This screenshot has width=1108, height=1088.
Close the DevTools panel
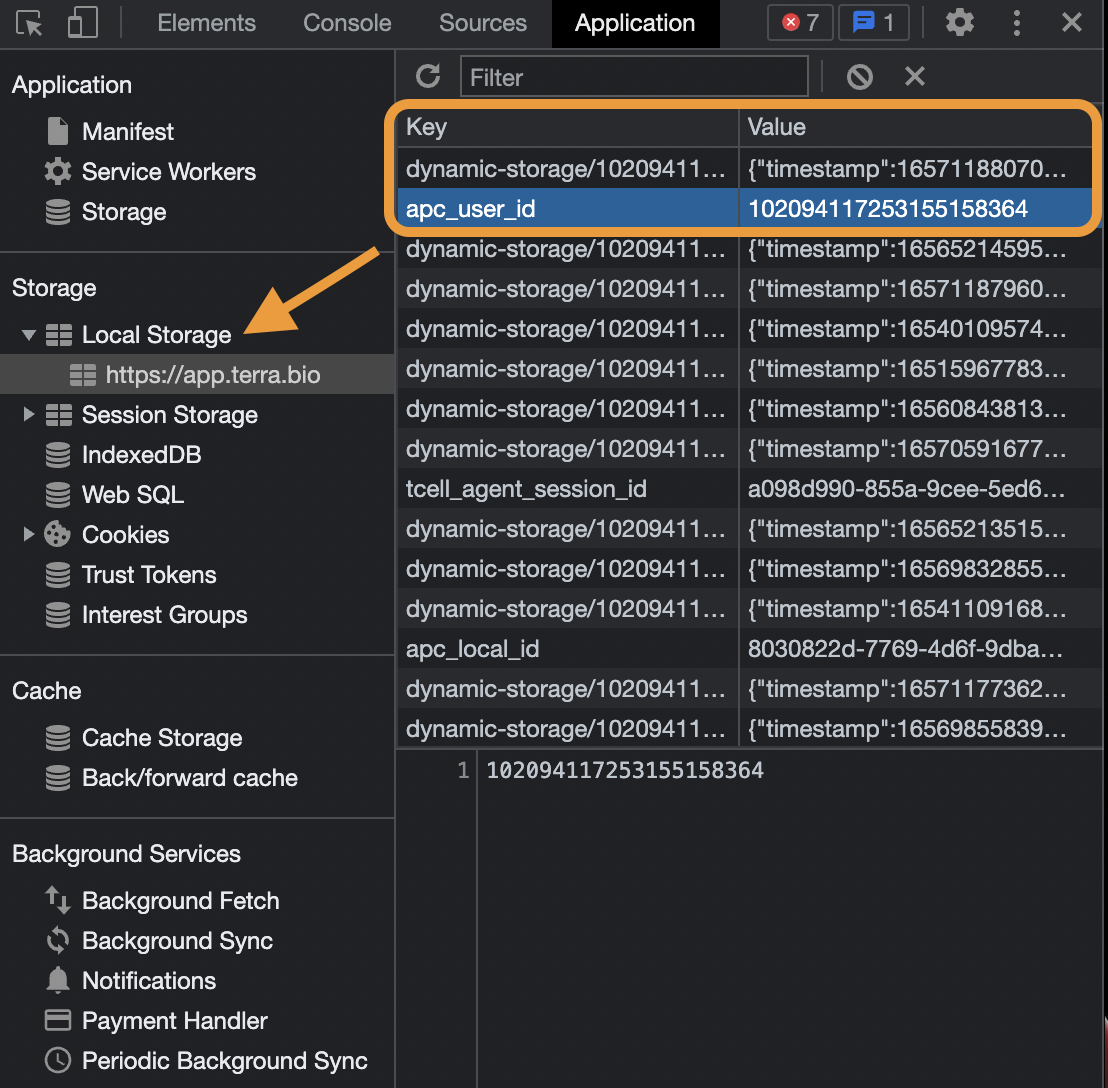click(x=1071, y=23)
